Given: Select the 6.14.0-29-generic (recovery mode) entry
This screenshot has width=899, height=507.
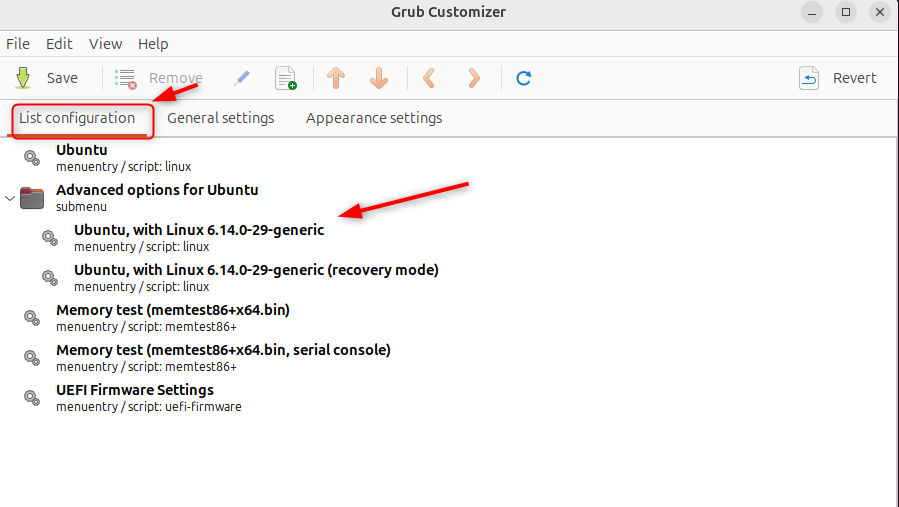Looking at the screenshot, I should pyautogui.click(x=450, y=278).
